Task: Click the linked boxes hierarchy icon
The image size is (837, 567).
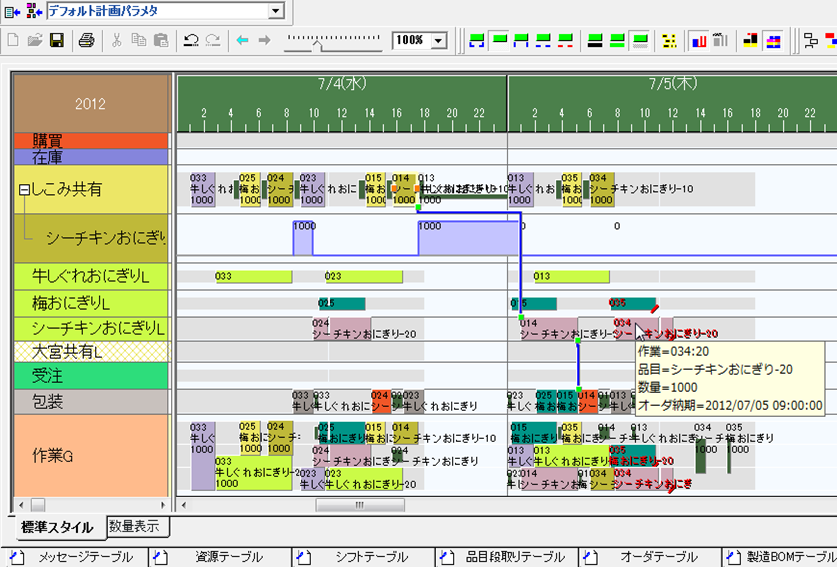Action: pyautogui.click(x=810, y=41)
